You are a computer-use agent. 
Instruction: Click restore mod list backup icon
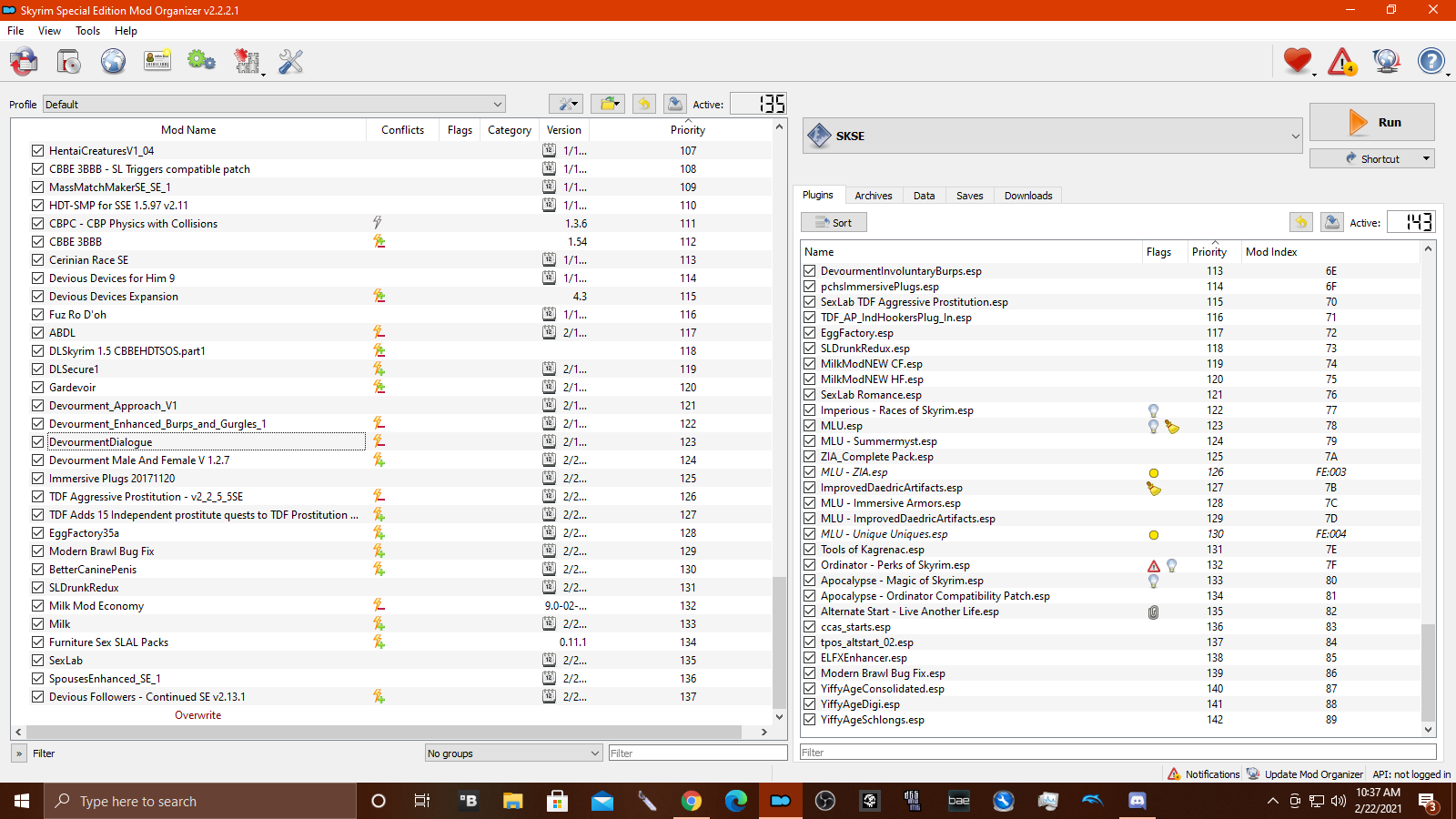coord(644,104)
